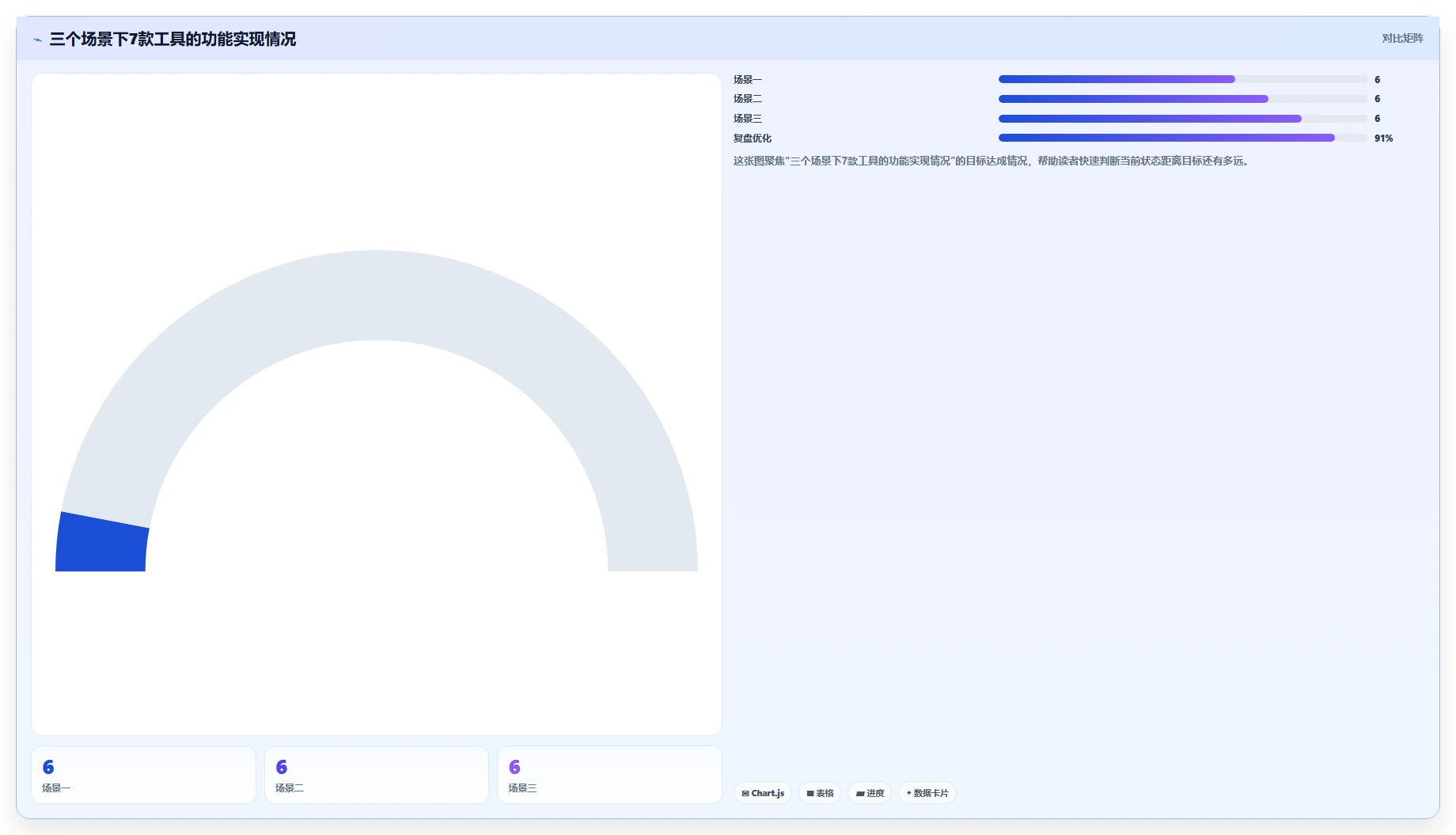Open the 场景一 data card below the gauge
Screen dimensions: 1456x835
click(143, 775)
